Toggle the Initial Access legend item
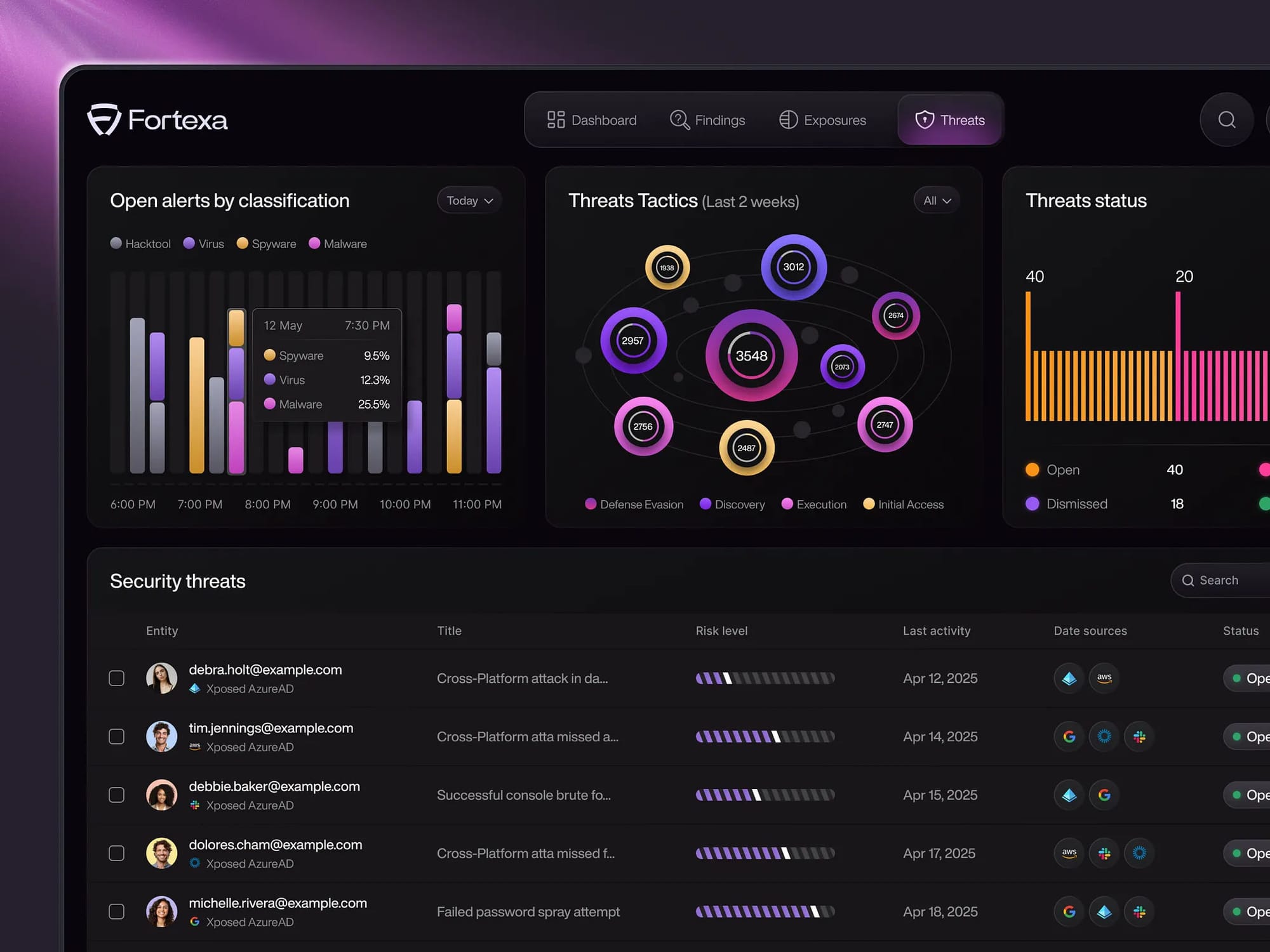Viewport: 1270px width, 952px height. pyautogui.click(x=904, y=505)
